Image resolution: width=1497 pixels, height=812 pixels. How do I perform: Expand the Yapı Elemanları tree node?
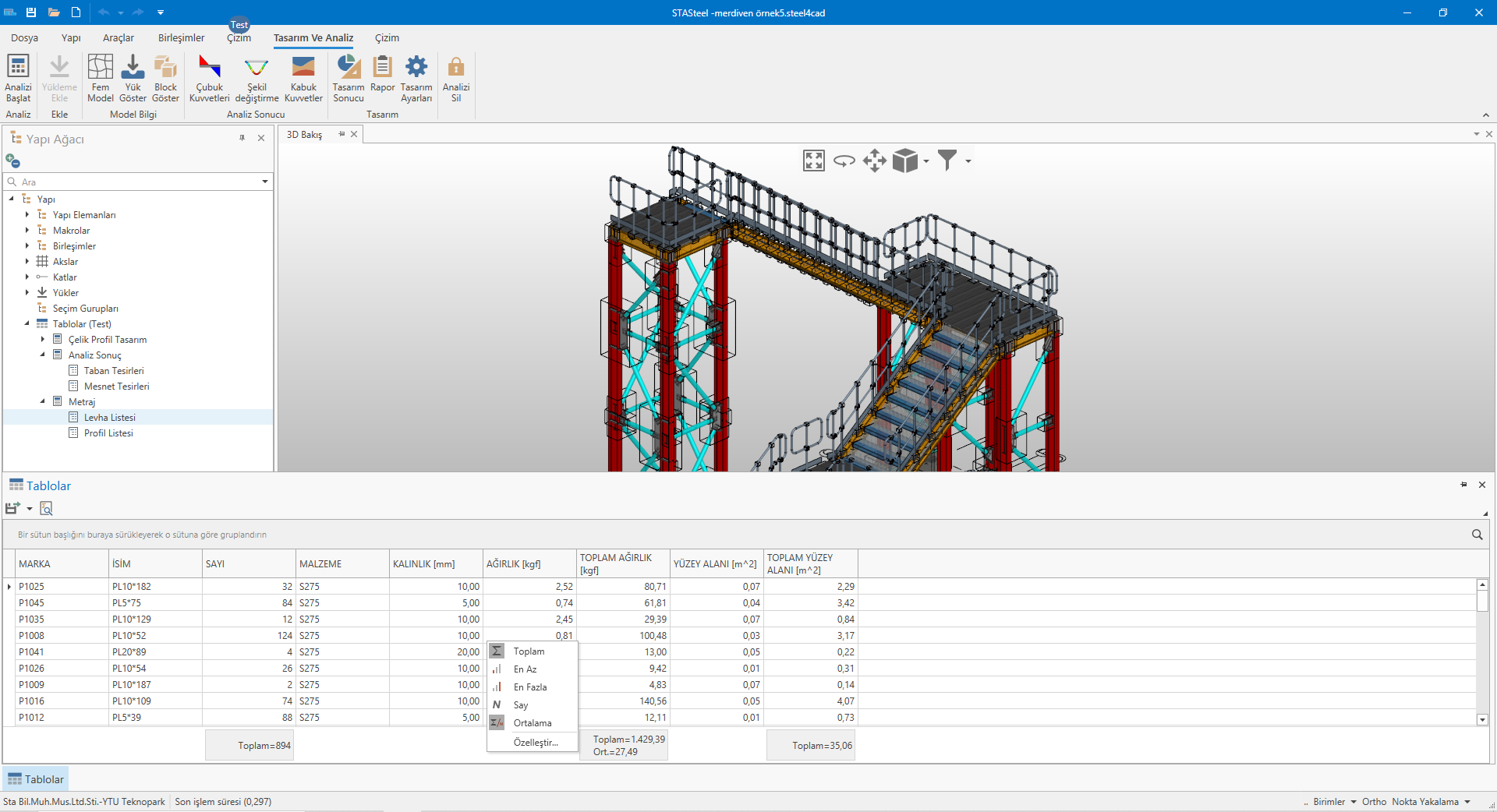(27, 215)
